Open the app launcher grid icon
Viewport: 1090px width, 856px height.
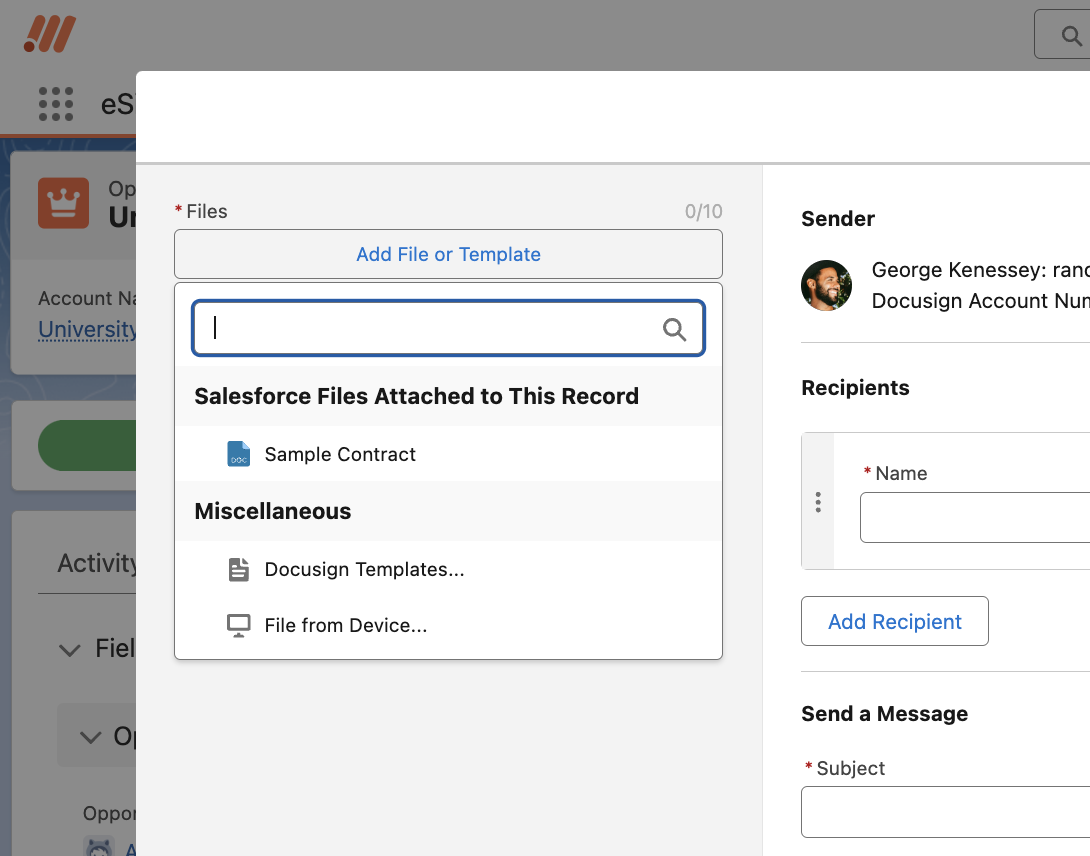tap(56, 104)
